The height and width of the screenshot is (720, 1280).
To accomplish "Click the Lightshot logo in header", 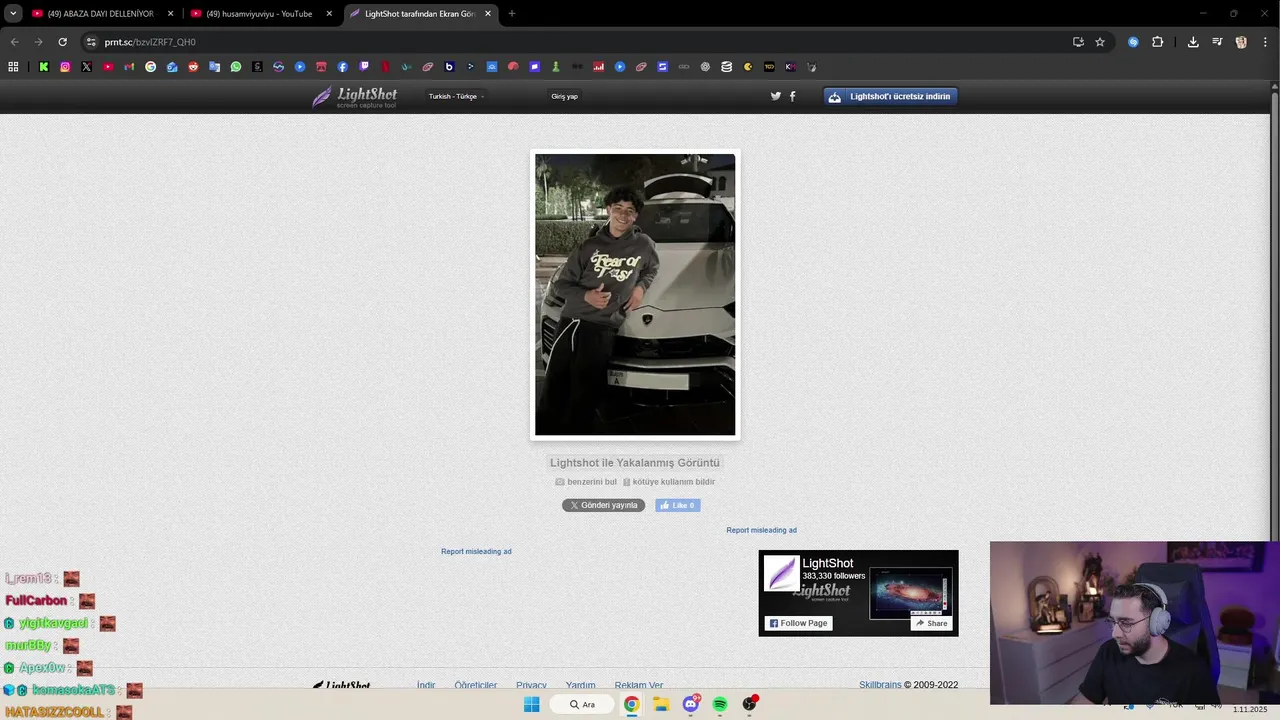I will pyautogui.click(x=355, y=97).
